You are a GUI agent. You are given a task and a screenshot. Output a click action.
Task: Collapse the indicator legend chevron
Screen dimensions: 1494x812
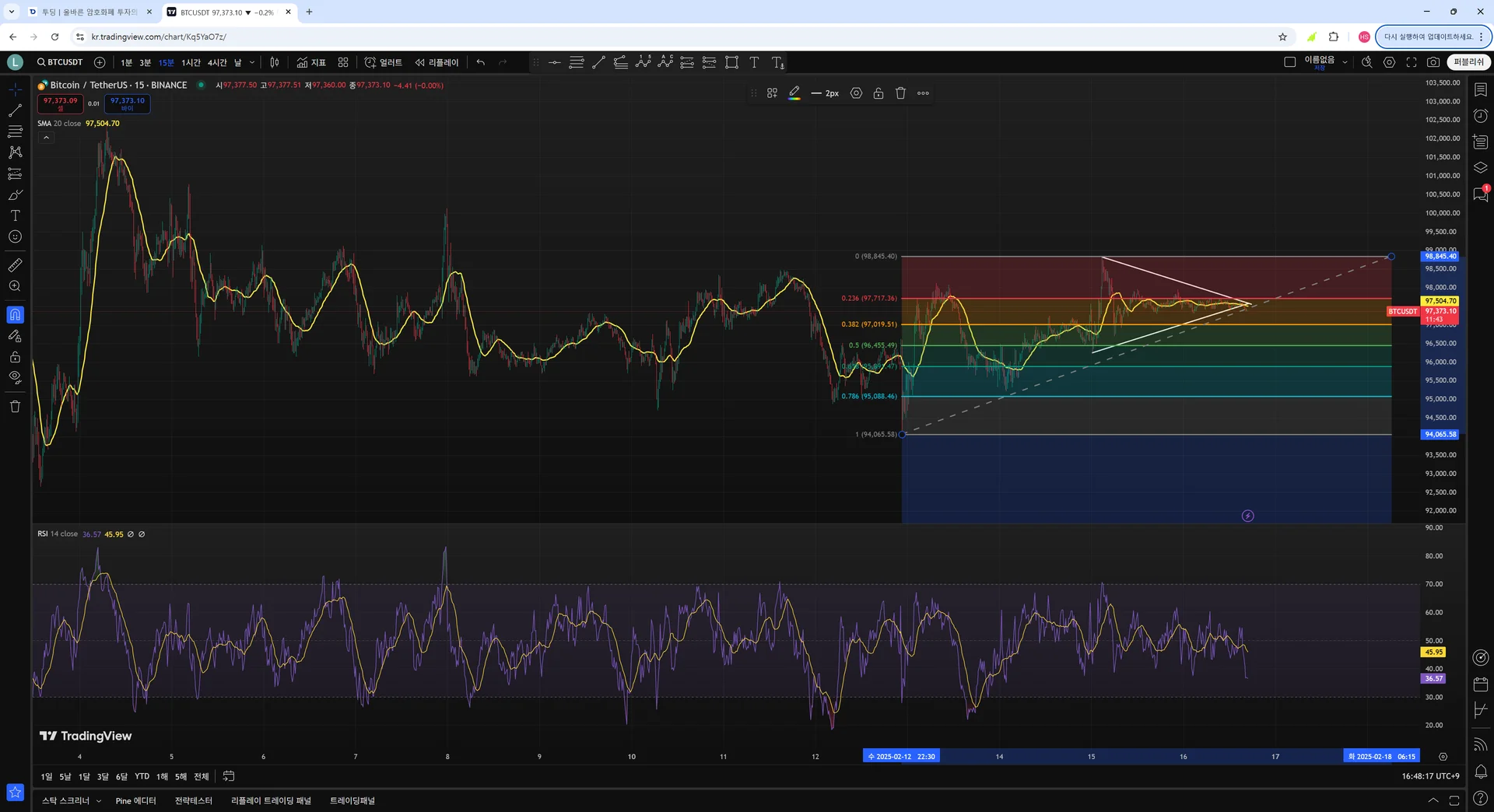coord(46,138)
